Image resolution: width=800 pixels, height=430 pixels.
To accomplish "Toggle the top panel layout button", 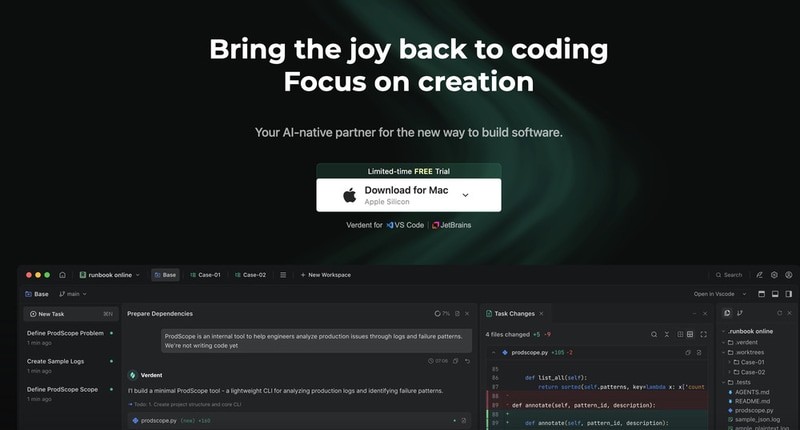I will click(x=760, y=294).
